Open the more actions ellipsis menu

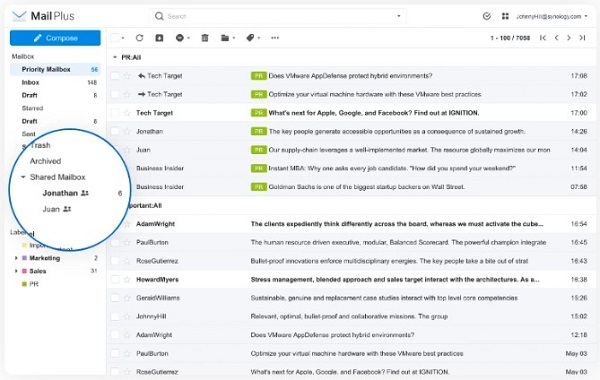coord(275,38)
